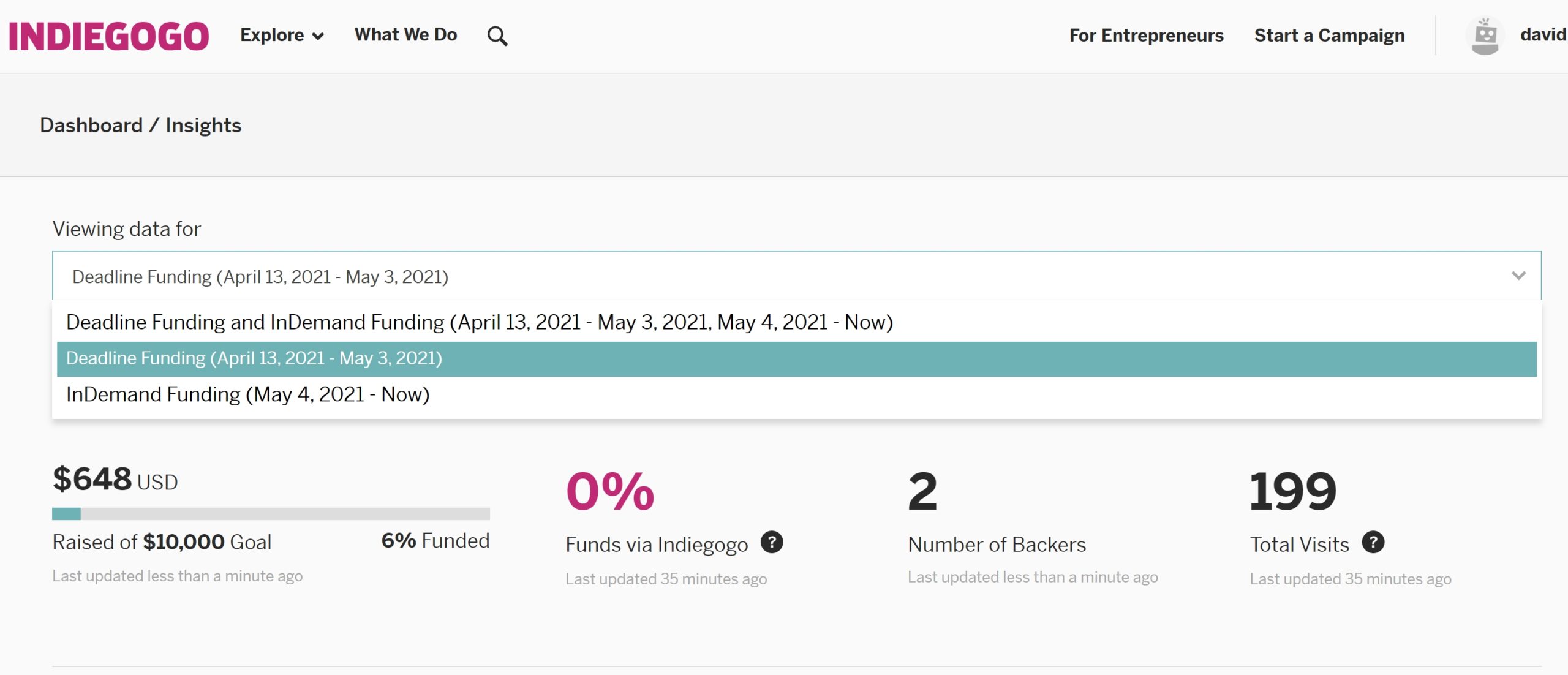Click Last updated text under Number of Backers
The width and height of the screenshot is (1568, 675).
(x=1033, y=577)
